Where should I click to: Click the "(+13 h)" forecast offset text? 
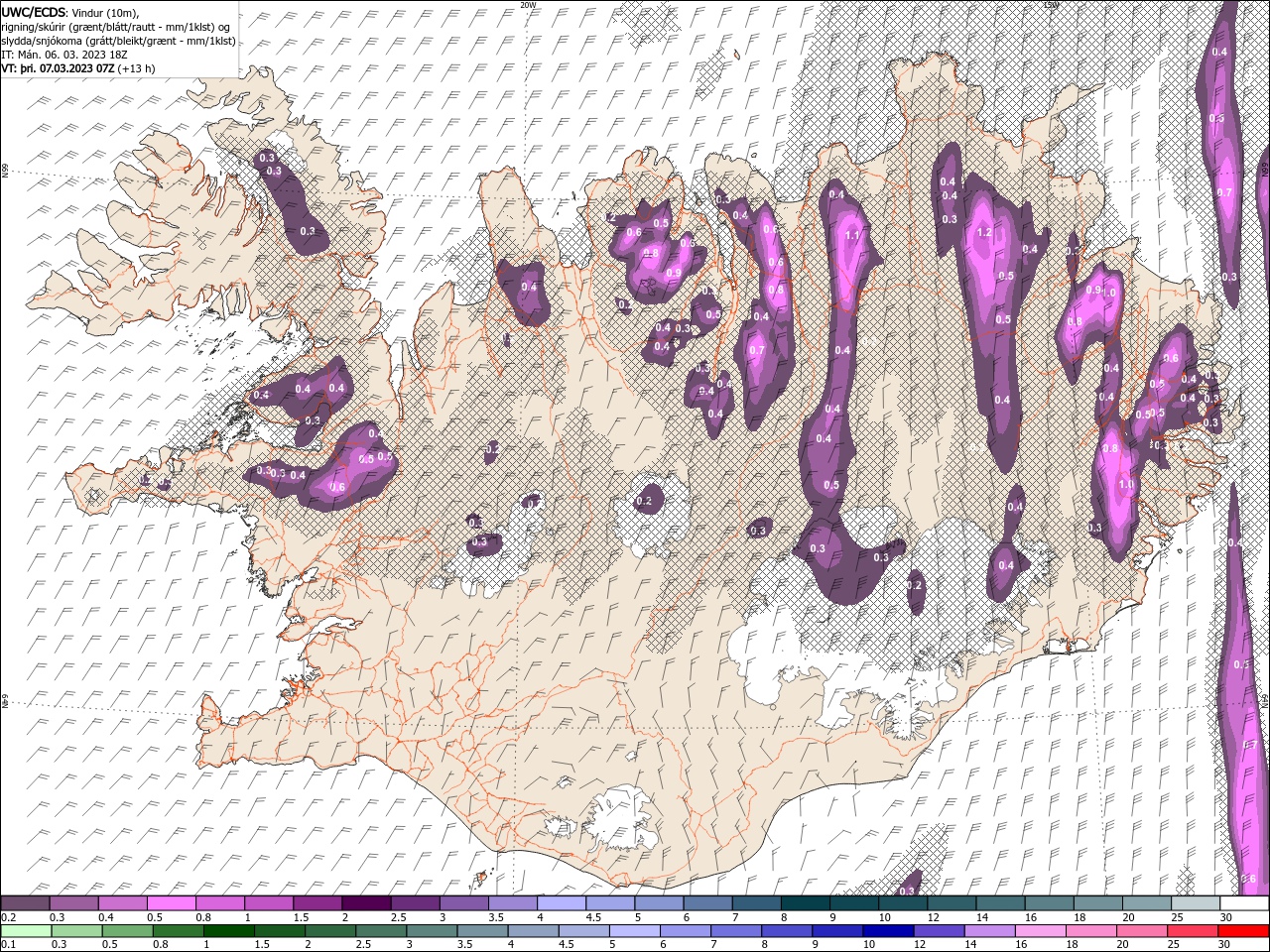point(137,69)
